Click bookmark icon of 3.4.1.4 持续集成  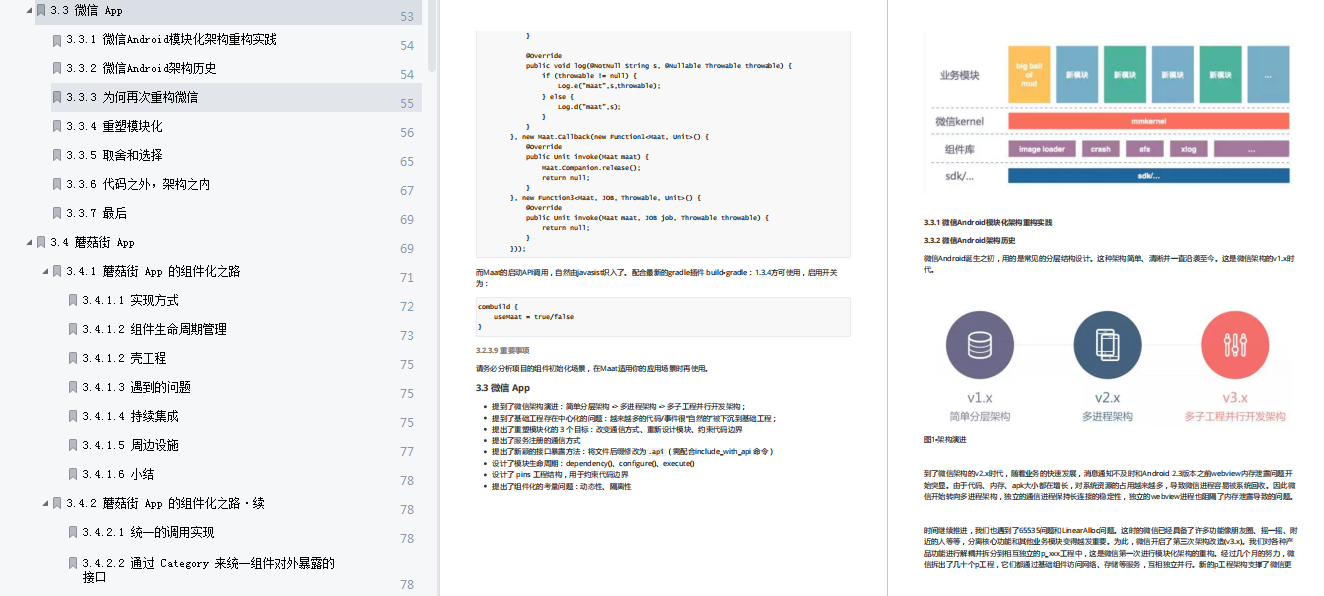click(x=73, y=416)
